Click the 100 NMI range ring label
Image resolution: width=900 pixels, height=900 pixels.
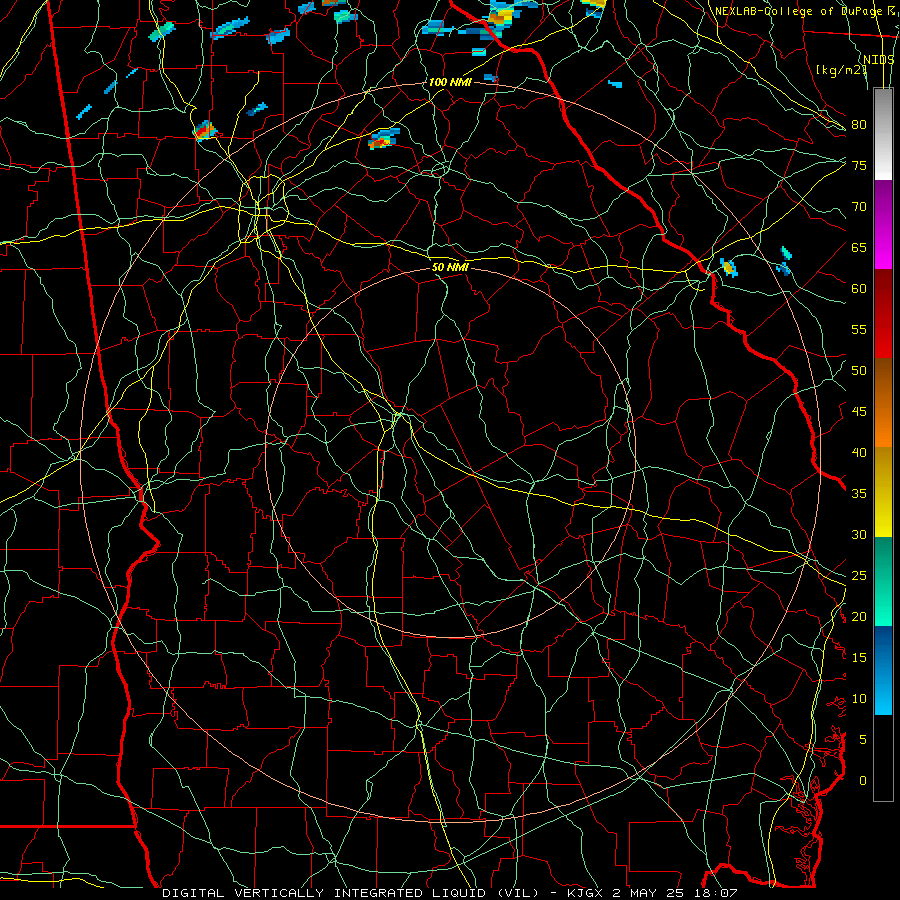[x=450, y=82]
